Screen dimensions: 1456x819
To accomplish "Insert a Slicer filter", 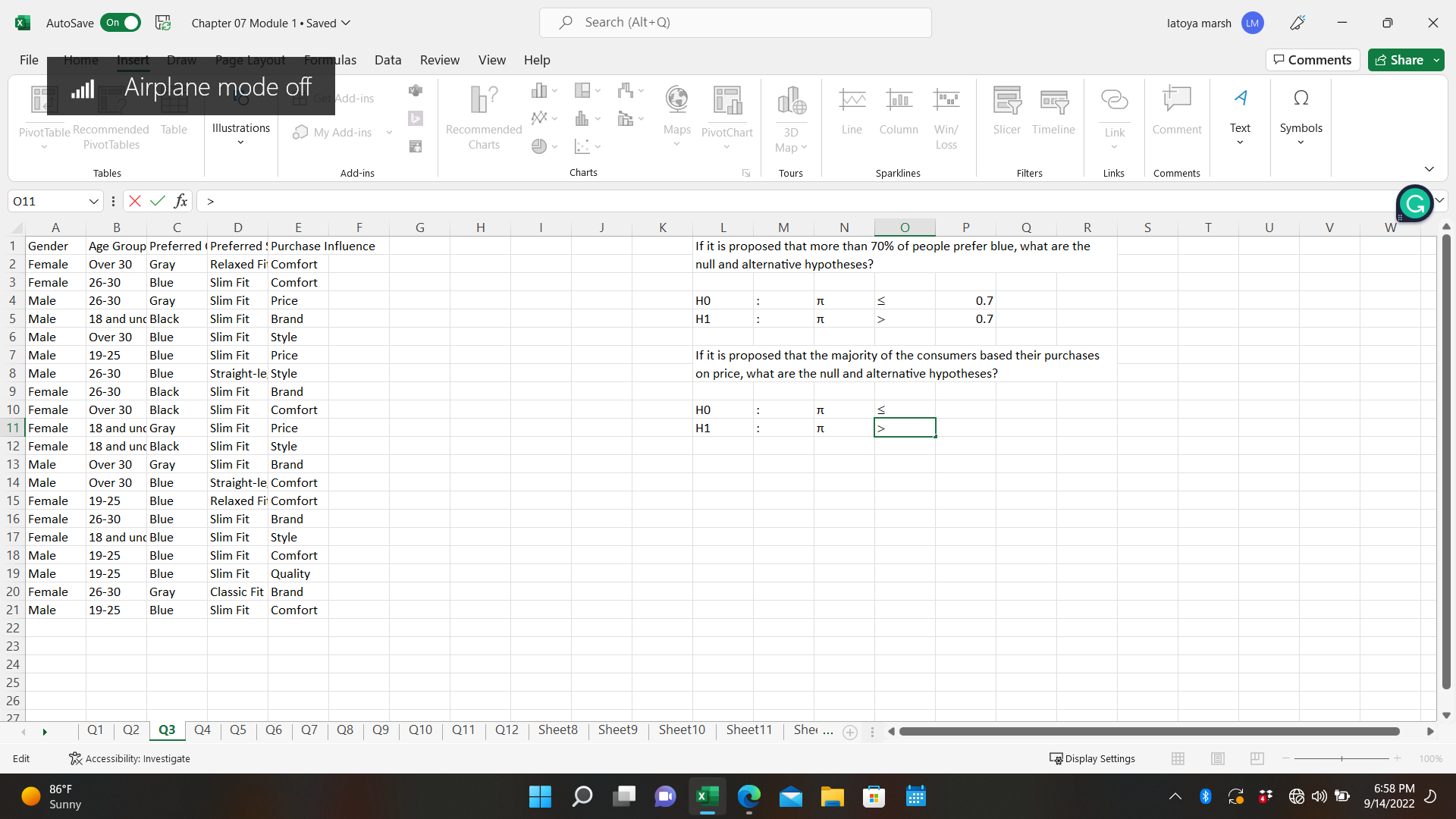I will point(1006,101).
